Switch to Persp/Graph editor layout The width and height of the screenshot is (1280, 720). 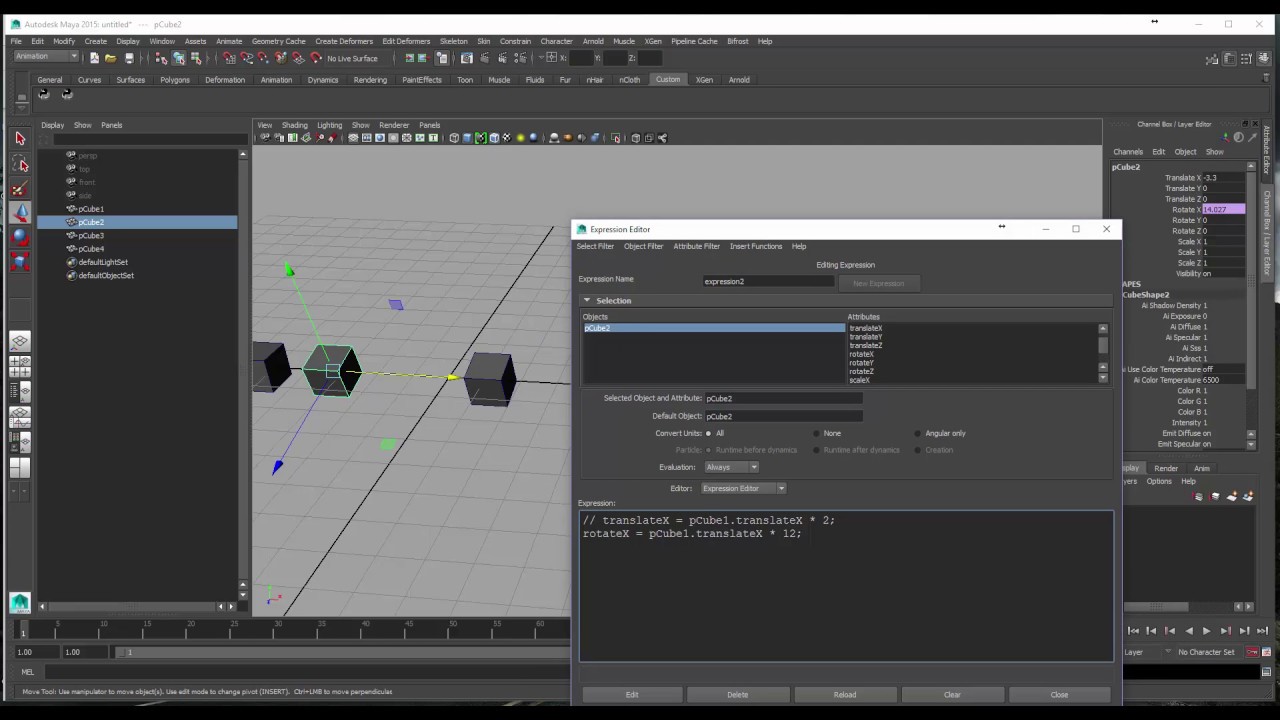tap(20, 417)
